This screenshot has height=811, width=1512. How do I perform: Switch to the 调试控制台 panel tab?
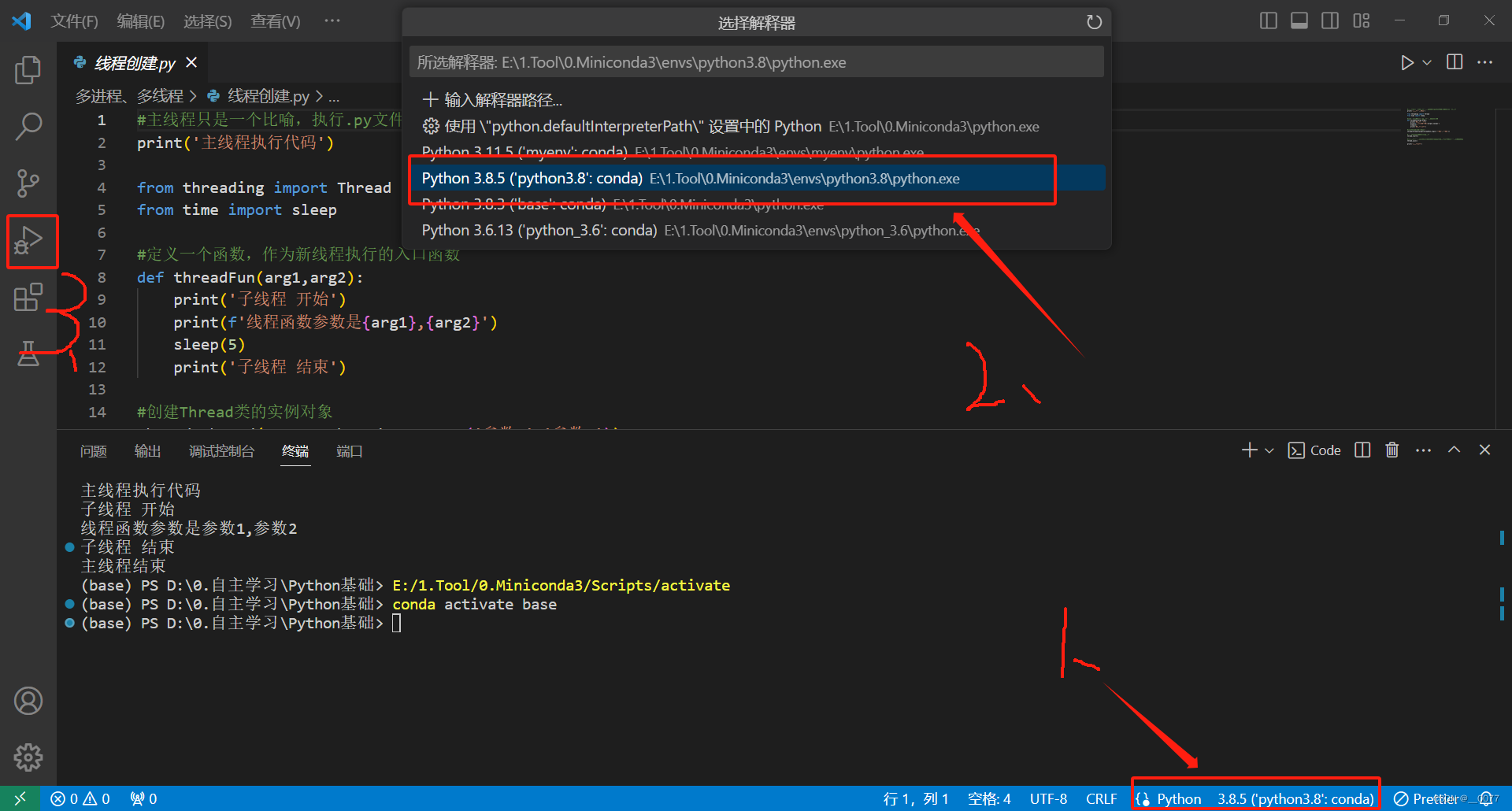pos(221,451)
